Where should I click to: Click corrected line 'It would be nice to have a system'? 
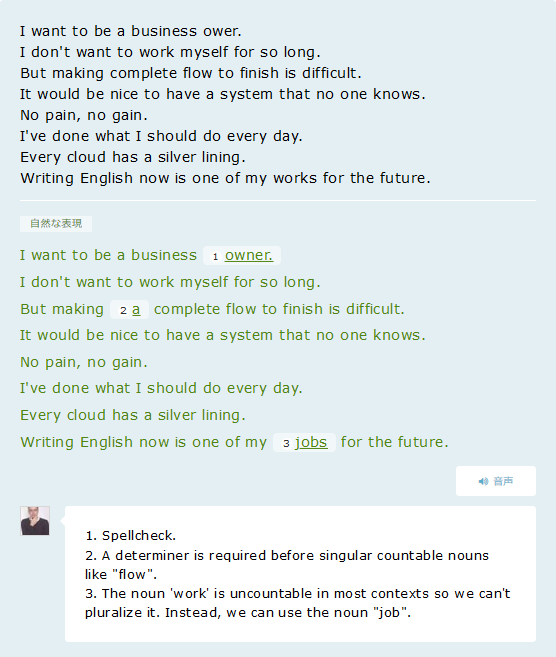click(x=223, y=335)
